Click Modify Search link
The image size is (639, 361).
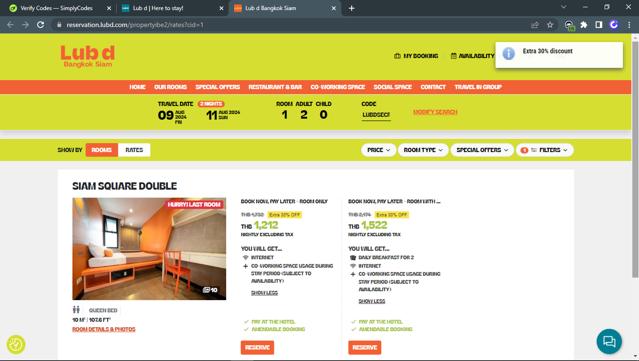(435, 112)
